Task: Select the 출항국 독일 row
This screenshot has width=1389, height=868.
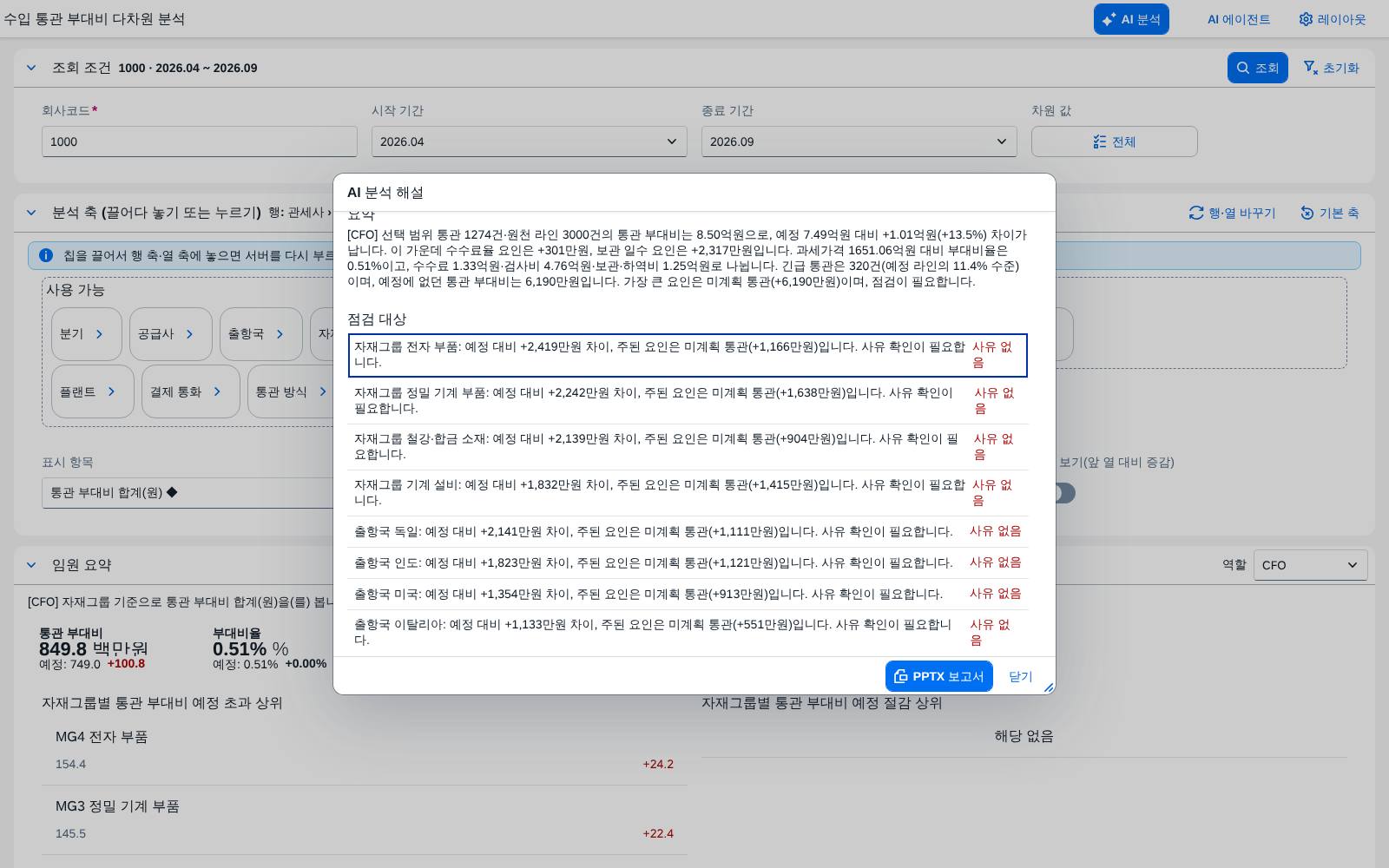Action: tap(688, 531)
